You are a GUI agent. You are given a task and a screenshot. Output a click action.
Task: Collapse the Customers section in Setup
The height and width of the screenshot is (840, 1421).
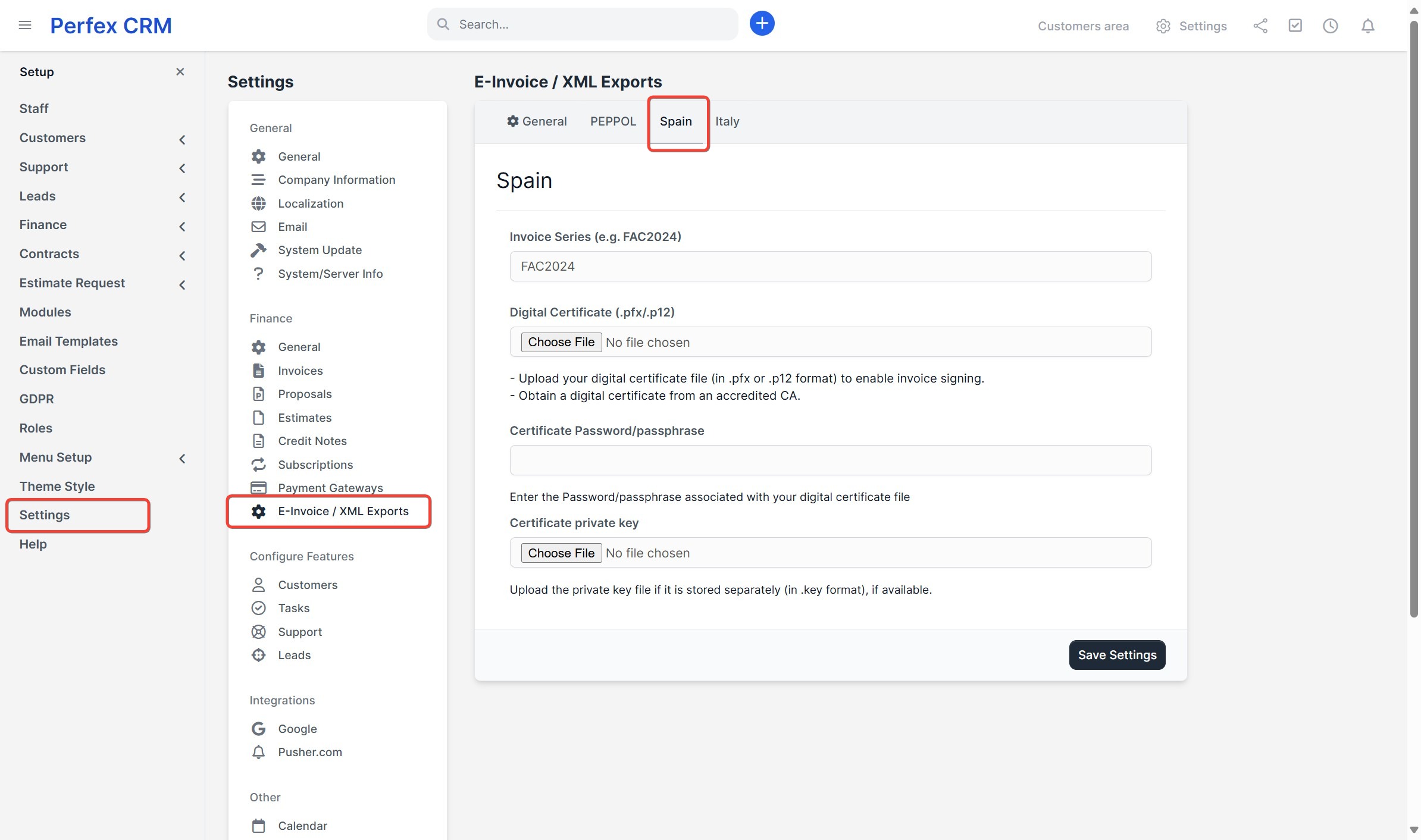[181, 139]
